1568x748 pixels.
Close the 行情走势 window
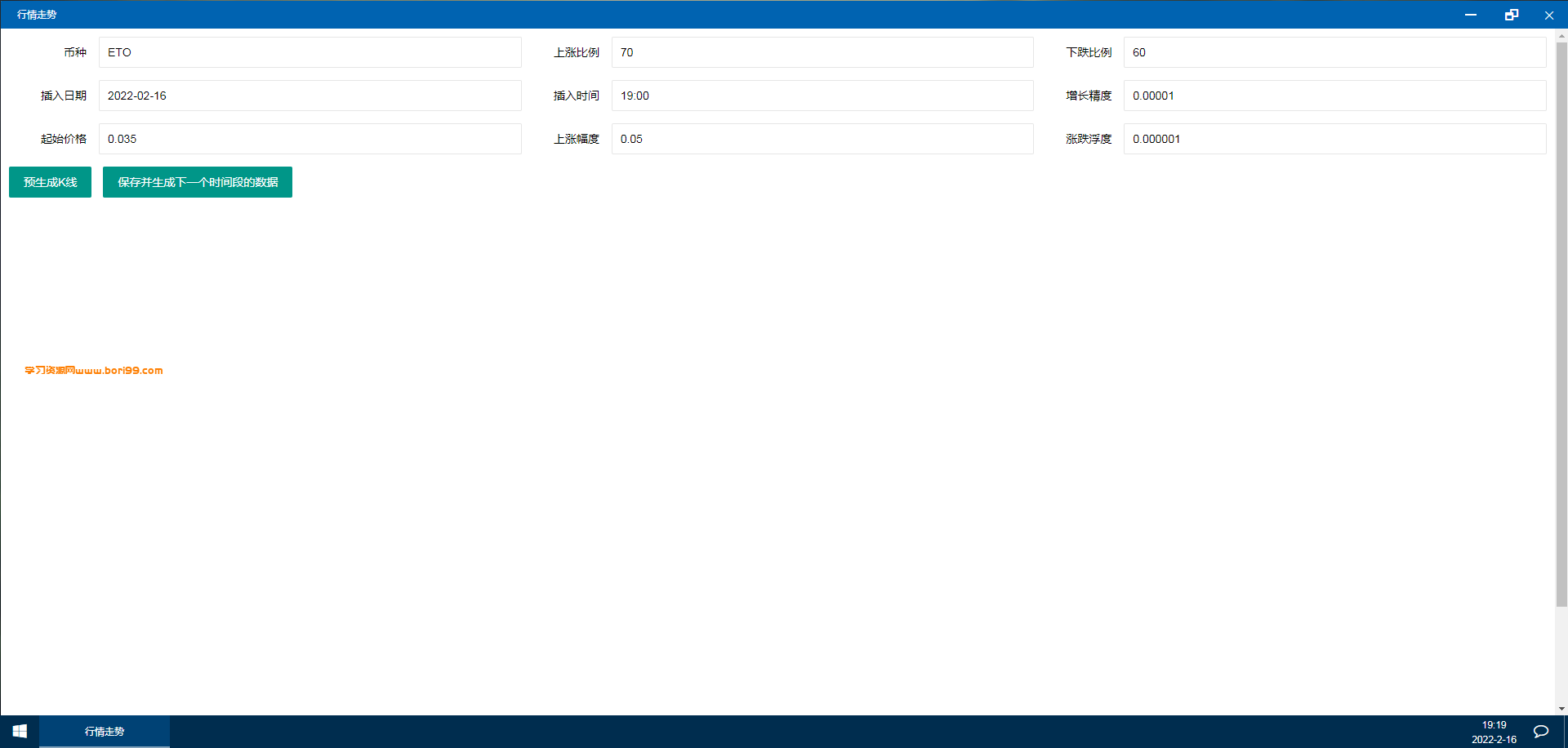(1548, 15)
